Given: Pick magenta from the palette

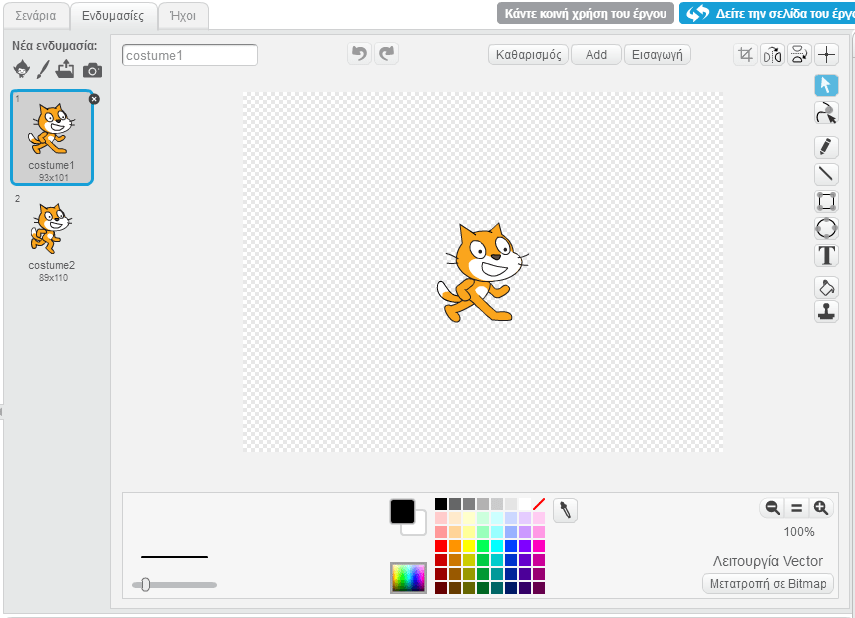Looking at the screenshot, I should tap(539, 546).
